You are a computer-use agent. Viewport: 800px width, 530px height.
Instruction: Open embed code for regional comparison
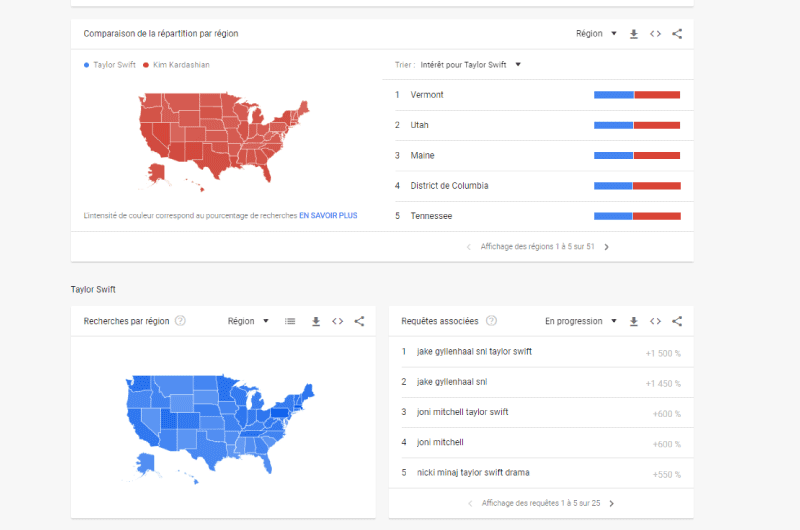tap(656, 34)
